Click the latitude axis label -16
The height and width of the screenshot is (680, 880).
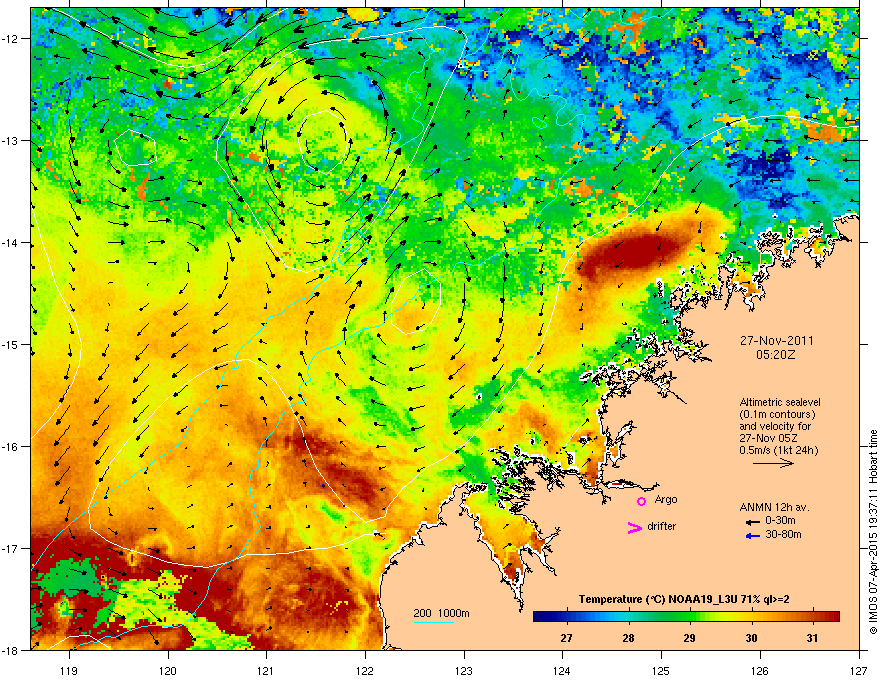[10, 446]
